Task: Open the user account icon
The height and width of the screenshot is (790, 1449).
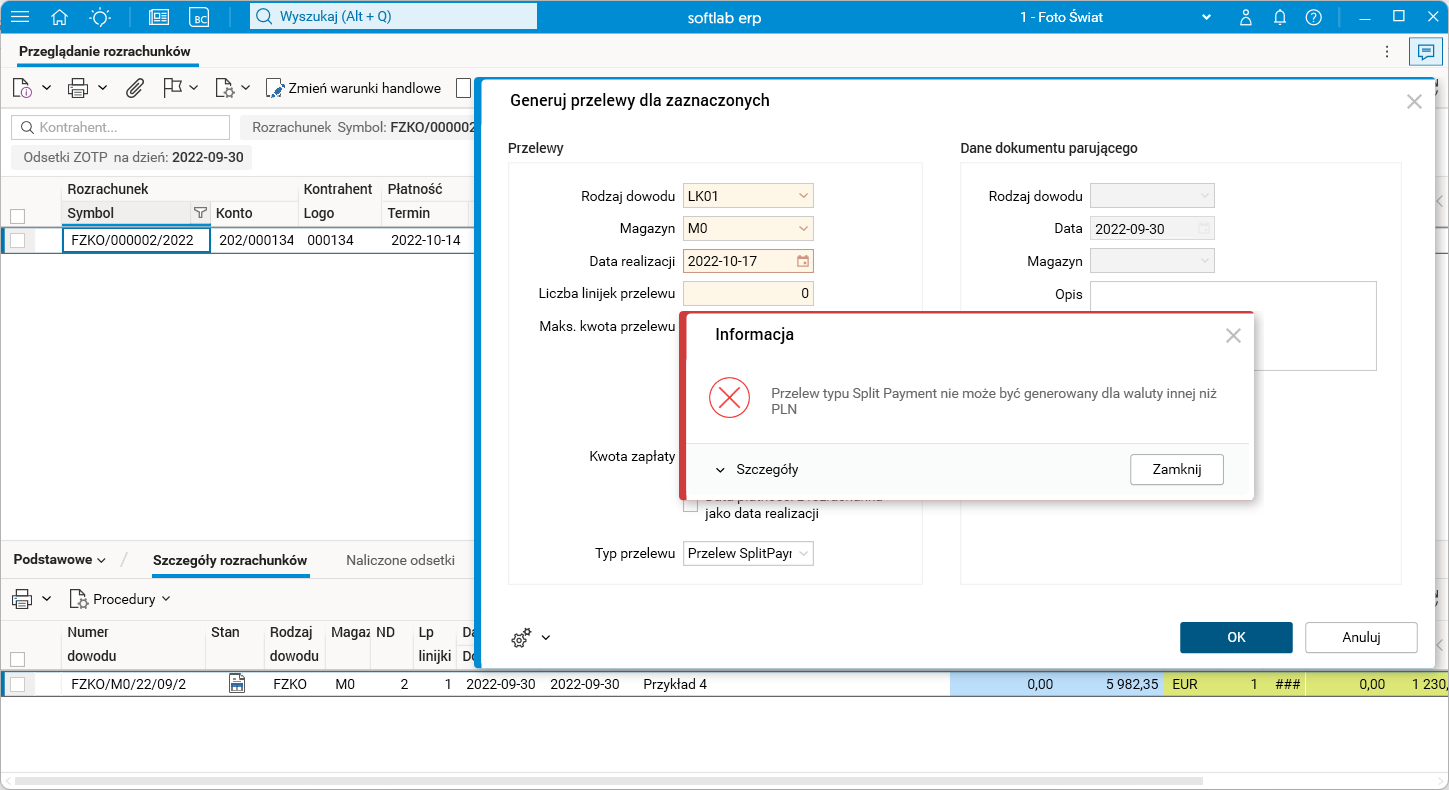Action: [1246, 17]
